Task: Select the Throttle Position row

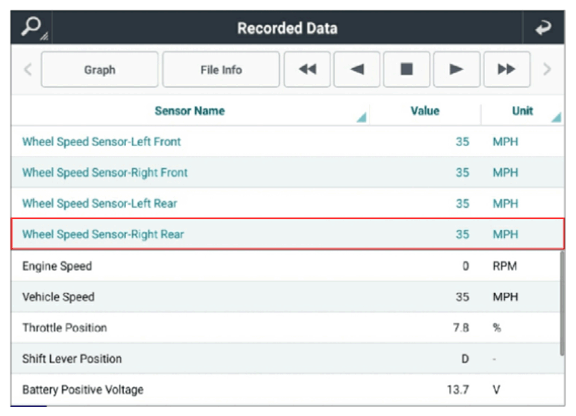Action: point(288,328)
